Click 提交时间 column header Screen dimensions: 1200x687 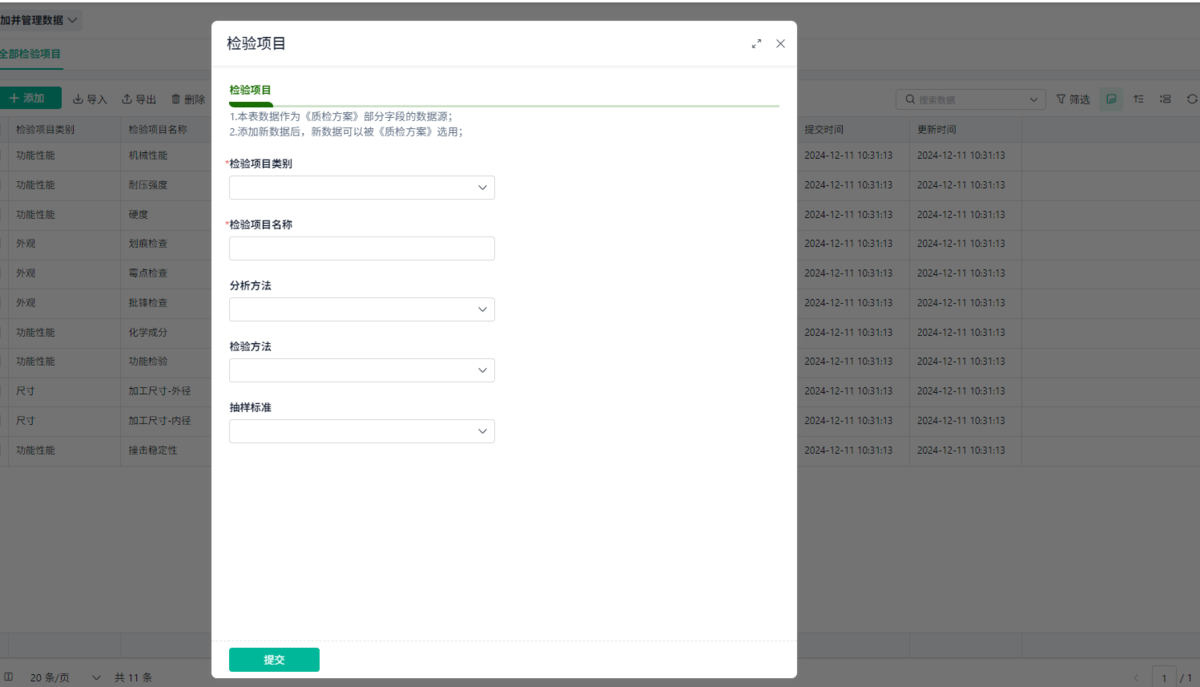(824, 130)
